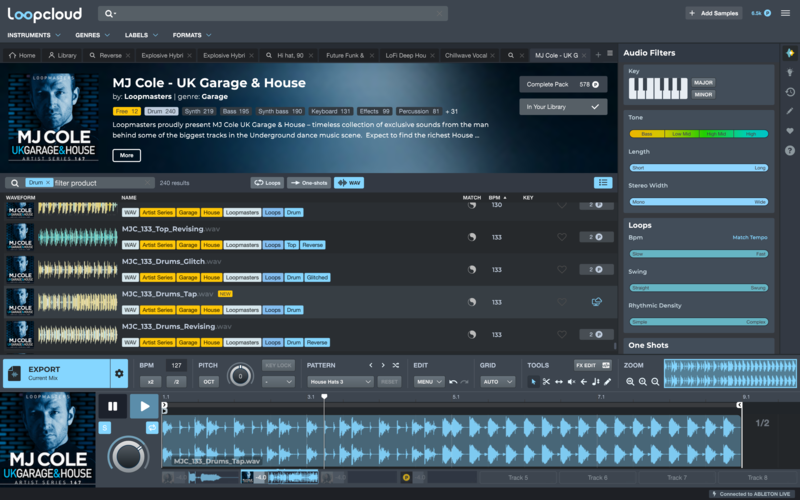
Task: Enable the MAJOR key filter
Action: [703, 82]
